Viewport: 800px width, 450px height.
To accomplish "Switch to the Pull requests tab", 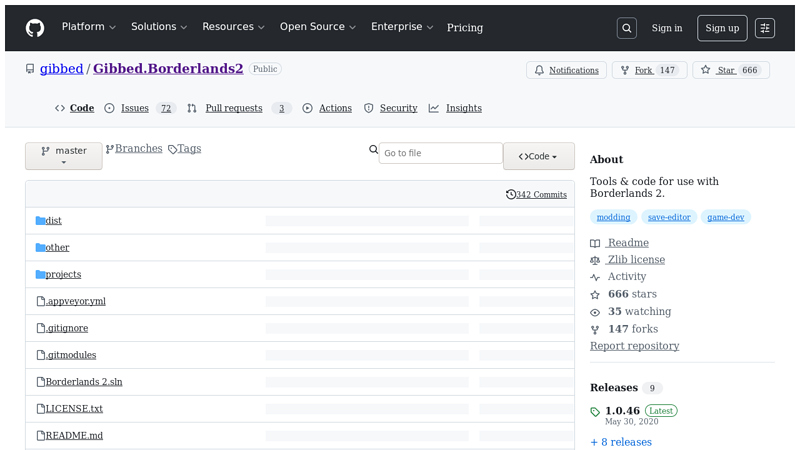I will 234,108.
